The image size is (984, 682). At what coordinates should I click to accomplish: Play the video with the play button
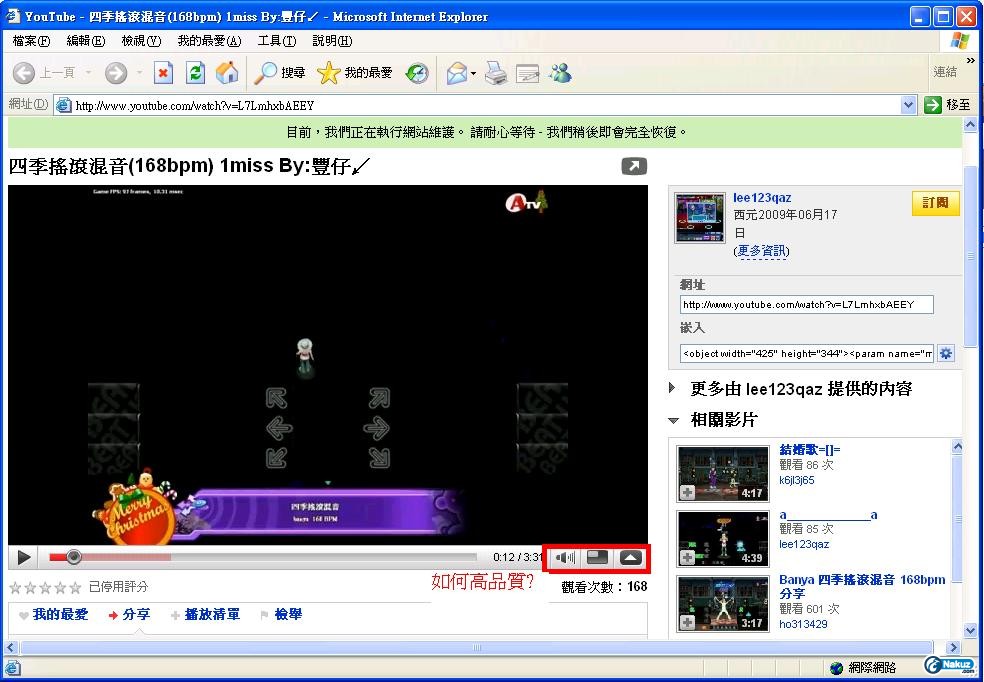click(24, 557)
